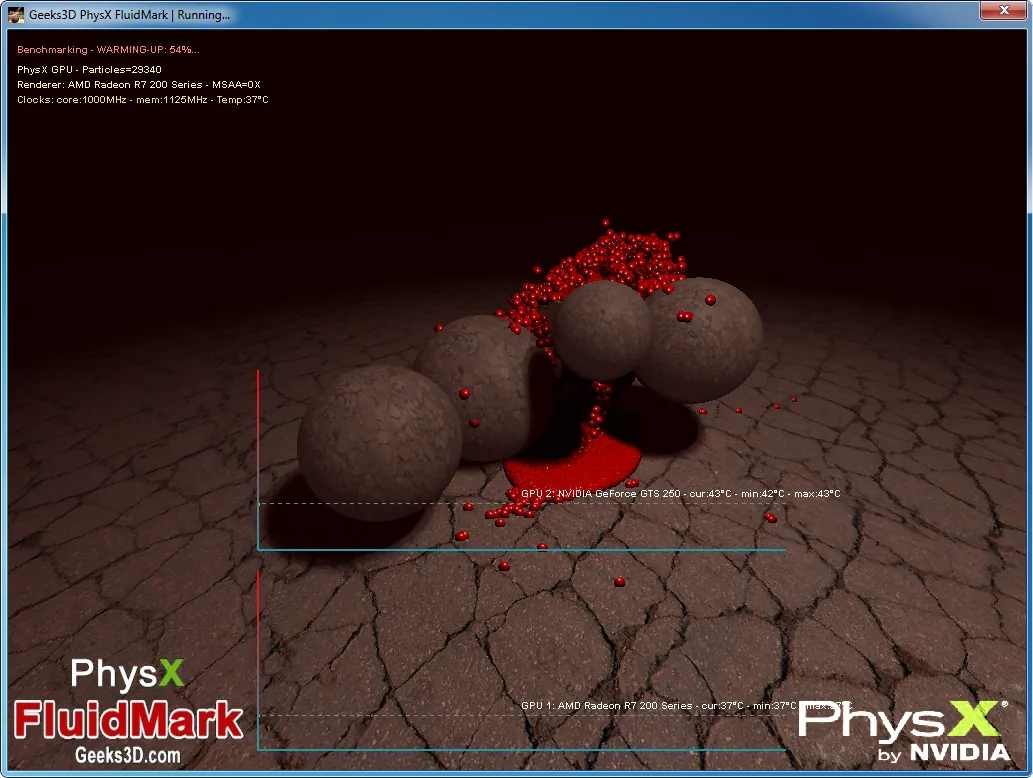Open the Geeks3D.com link

point(128,755)
